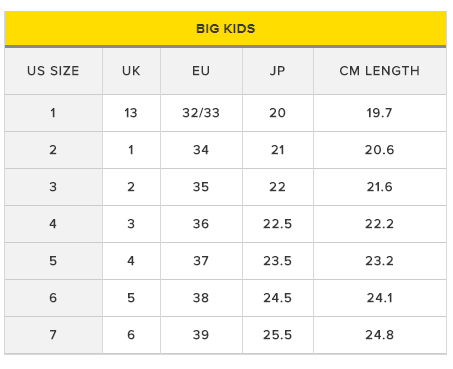Select the EU 34 cell

click(x=201, y=150)
